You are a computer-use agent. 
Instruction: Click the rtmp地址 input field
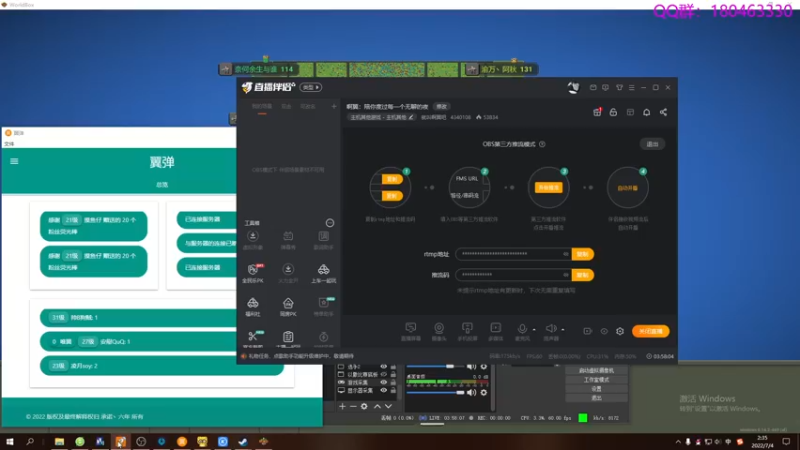click(513, 254)
